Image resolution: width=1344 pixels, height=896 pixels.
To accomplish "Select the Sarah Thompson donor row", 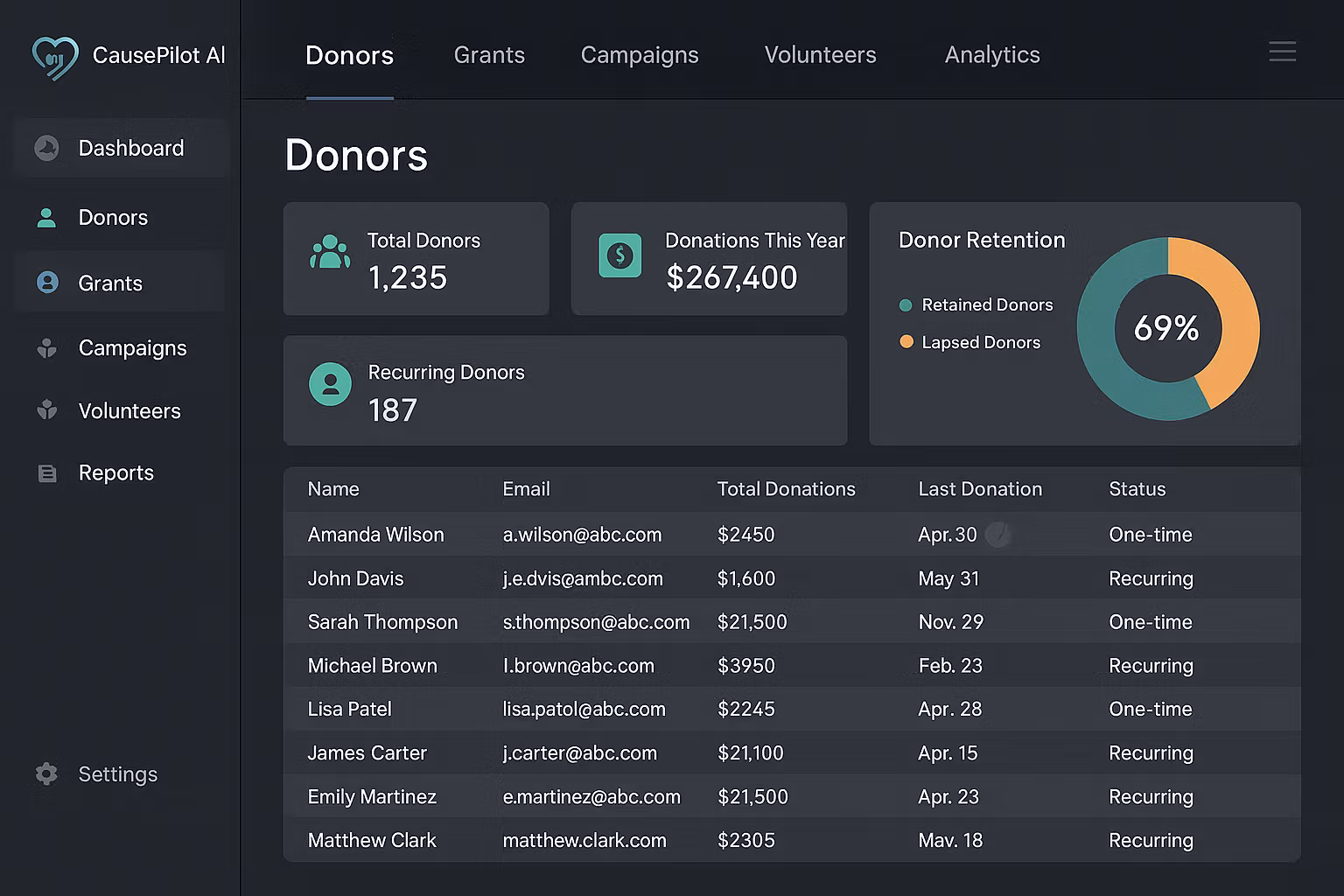I will coord(382,622).
